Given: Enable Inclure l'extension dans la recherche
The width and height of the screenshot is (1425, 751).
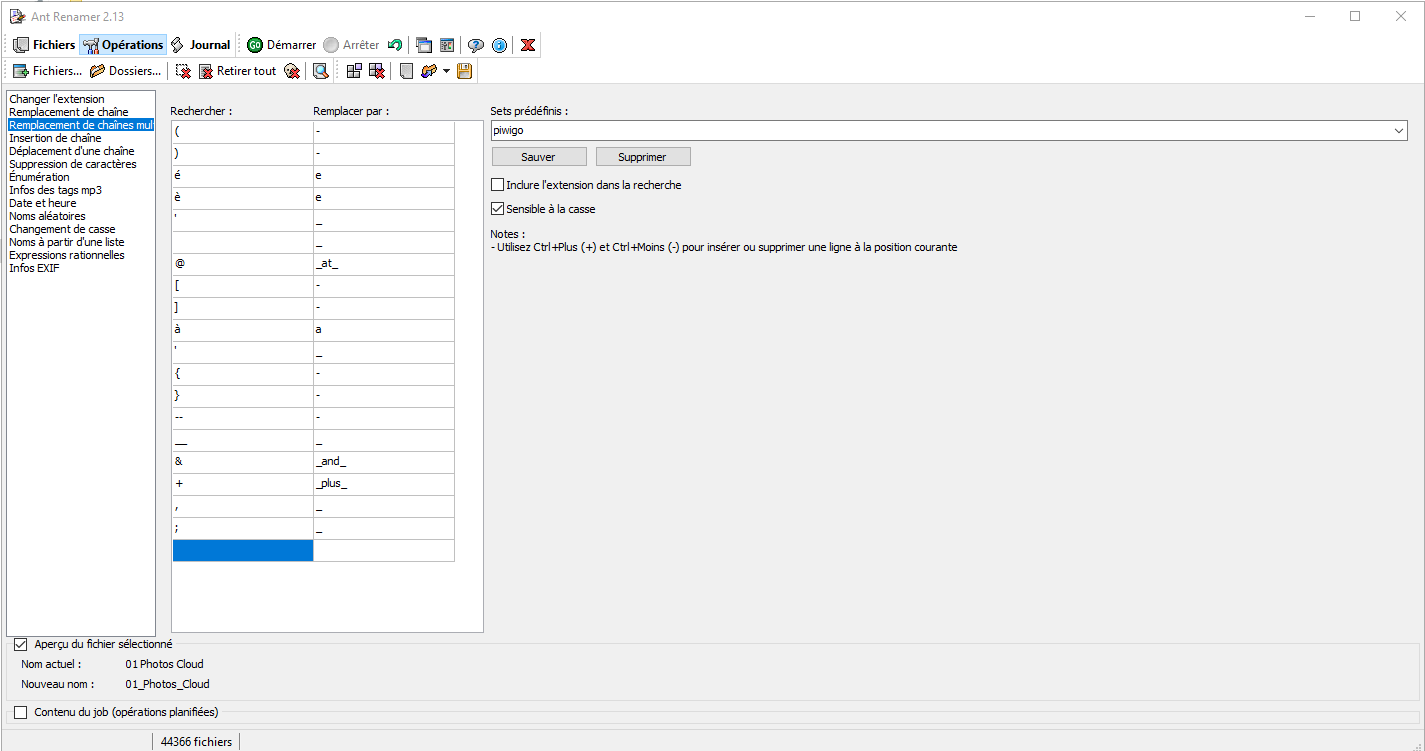Looking at the screenshot, I should [498, 185].
